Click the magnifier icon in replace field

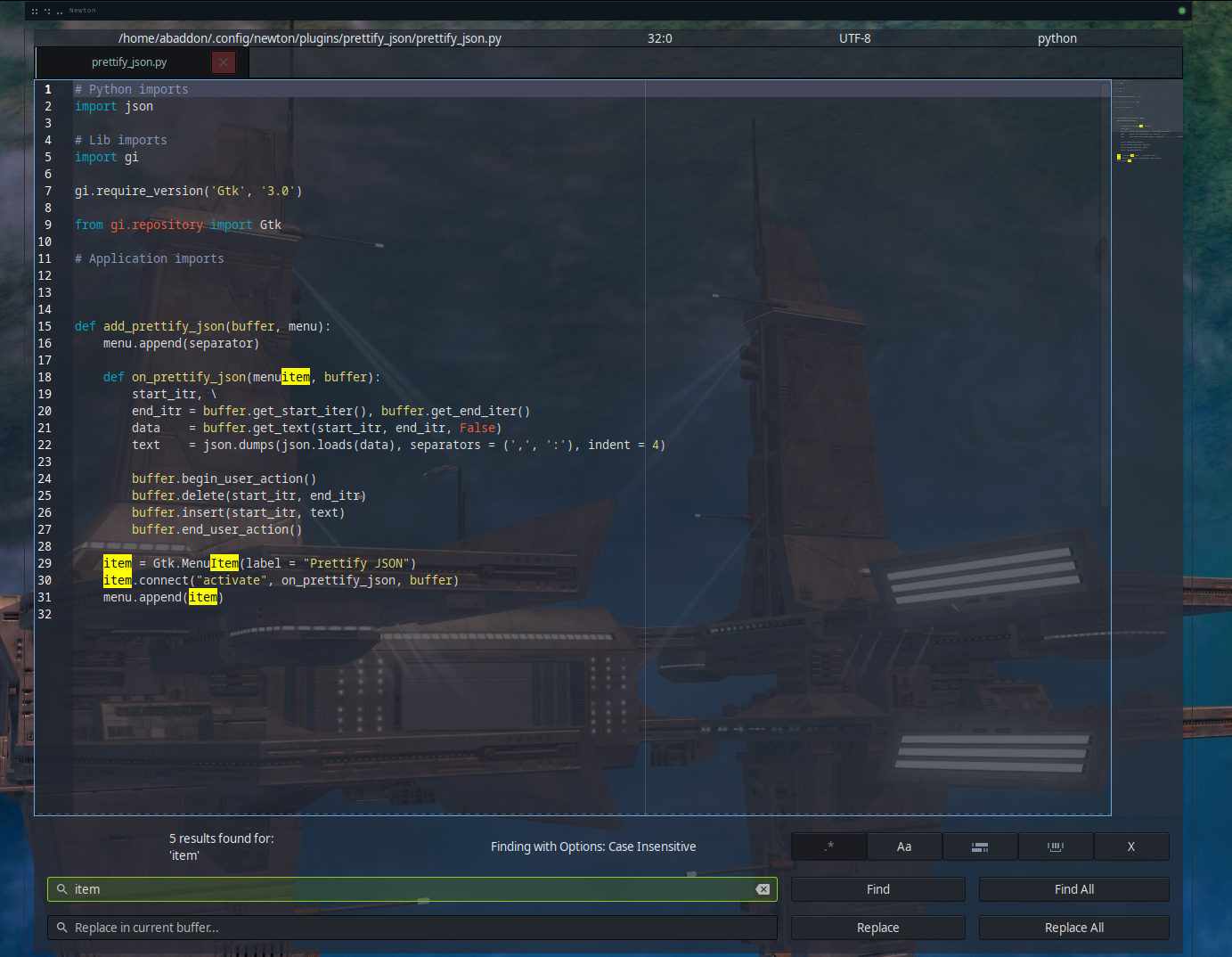[x=62, y=928]
